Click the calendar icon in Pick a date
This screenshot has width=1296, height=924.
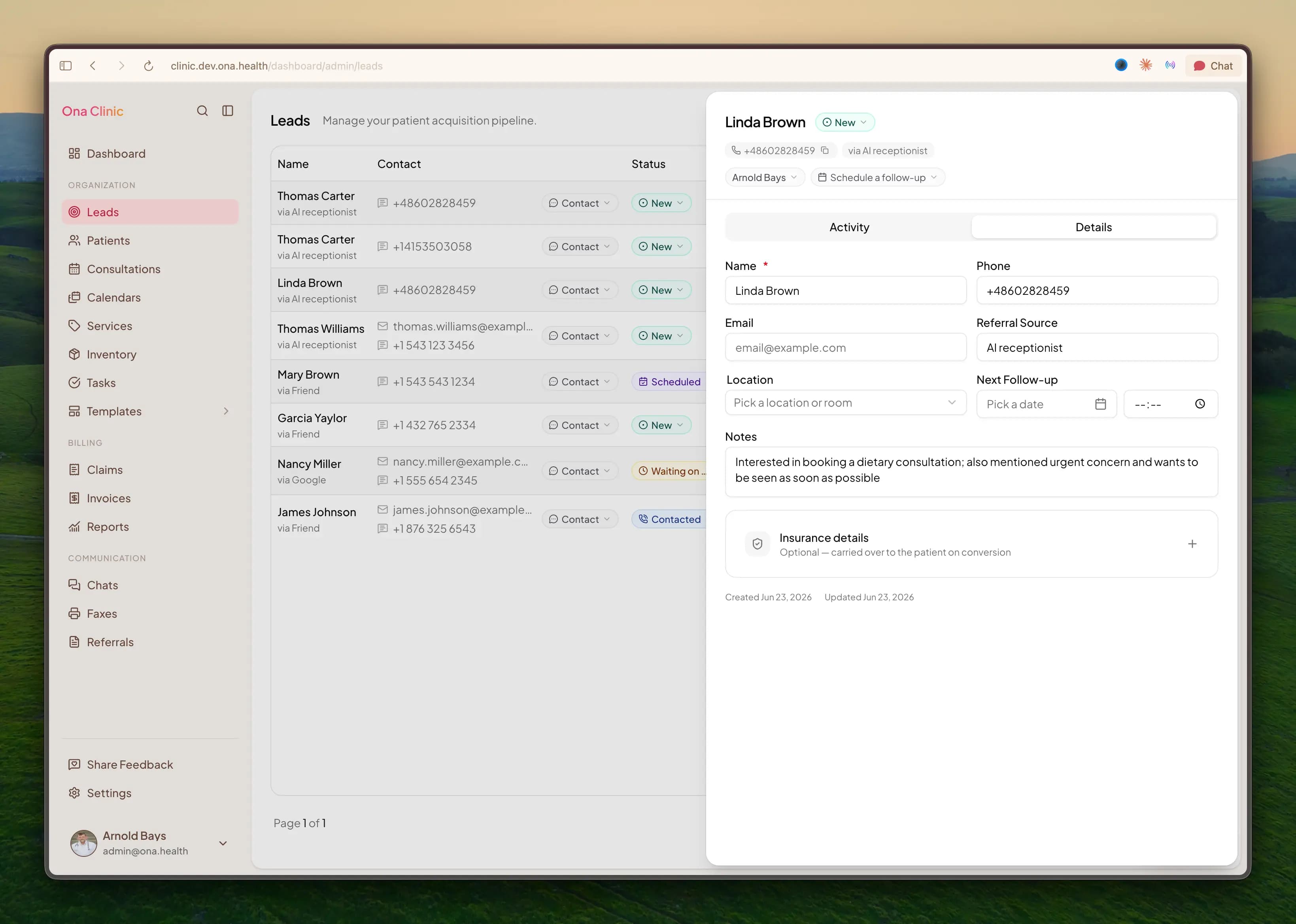click(x=1100, y=404)
